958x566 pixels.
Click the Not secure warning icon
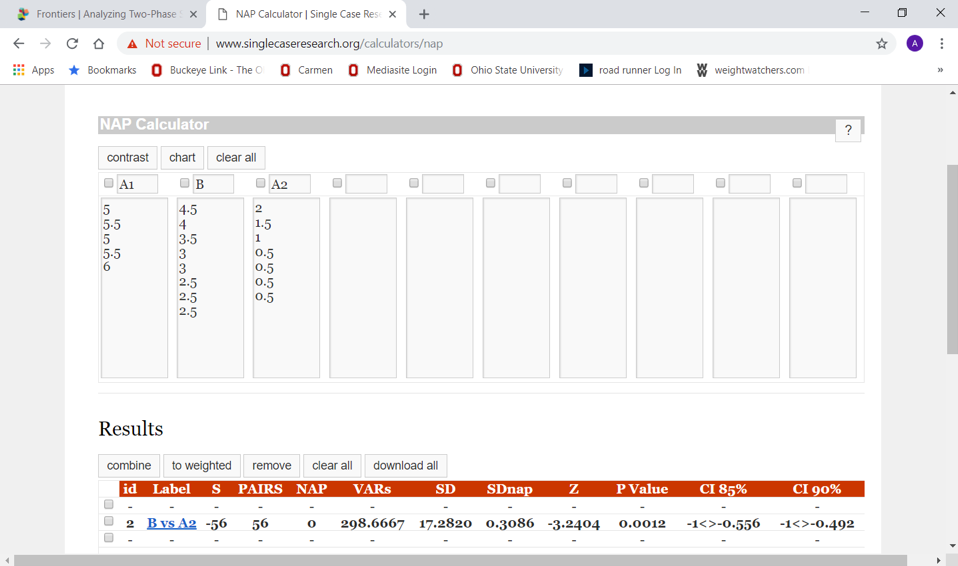point(132,43)
